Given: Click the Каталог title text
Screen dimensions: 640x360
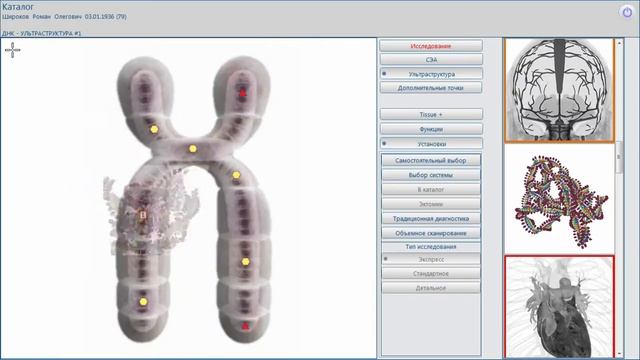Looking at the screenshot, I should click(18, 7).
